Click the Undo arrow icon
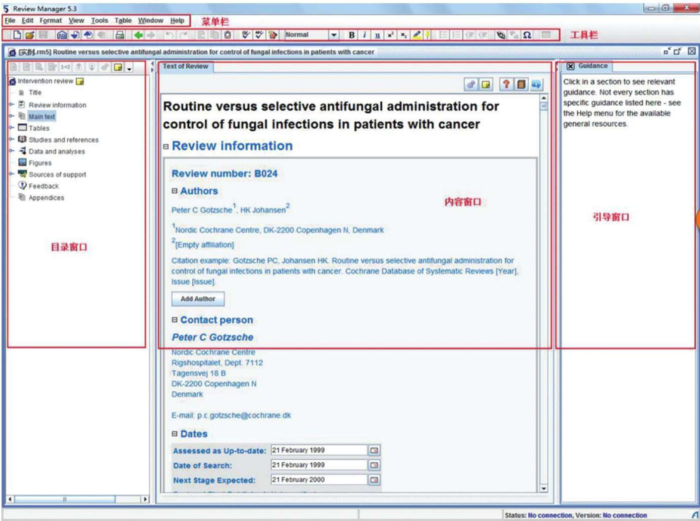Viewport: 700px width, 521px height. point(170,35)
